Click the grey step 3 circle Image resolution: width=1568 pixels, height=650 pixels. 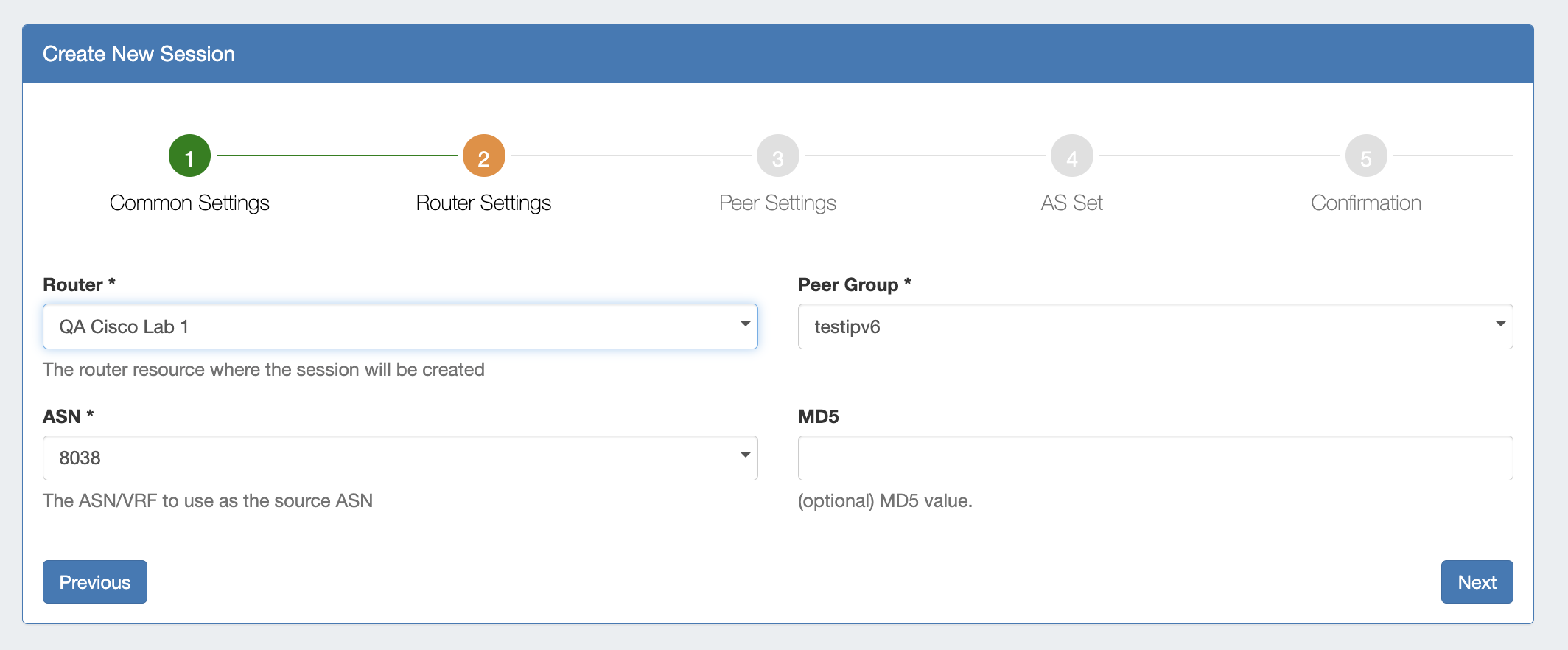point(777,156)
